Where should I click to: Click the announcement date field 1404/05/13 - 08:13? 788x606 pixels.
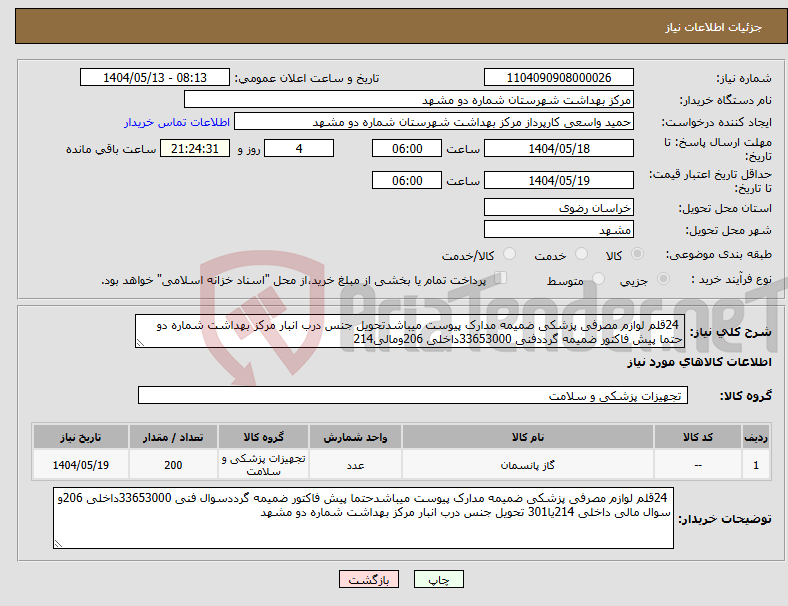(x=155, y=77)
